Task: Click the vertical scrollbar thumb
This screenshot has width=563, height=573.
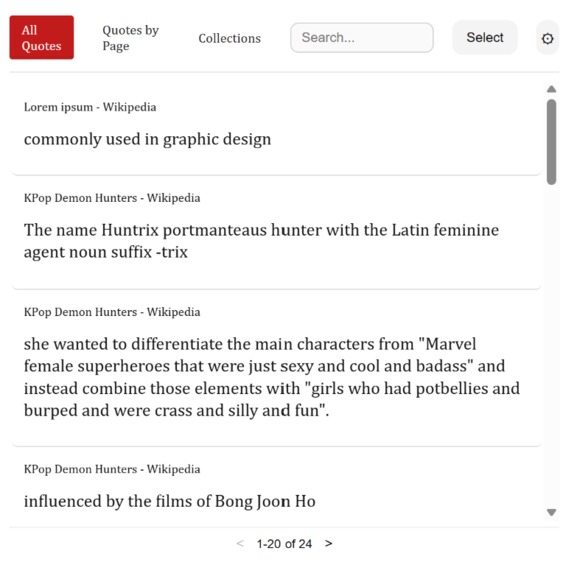Action: (x=551, y=142)
